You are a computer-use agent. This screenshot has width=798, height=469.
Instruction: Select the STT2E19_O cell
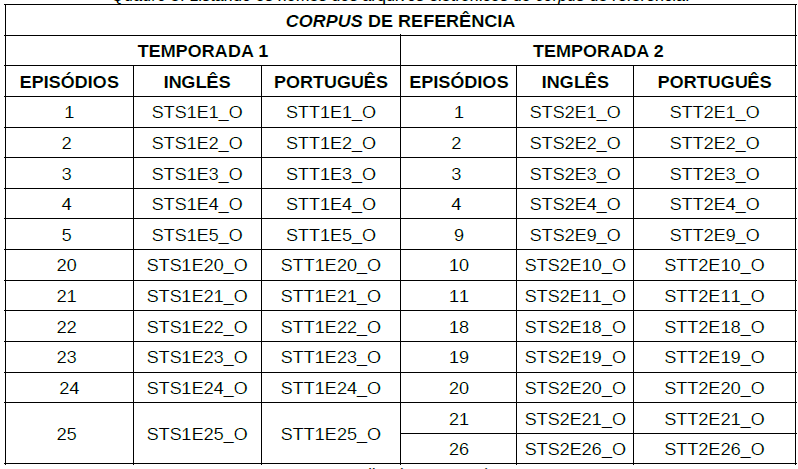714,357
